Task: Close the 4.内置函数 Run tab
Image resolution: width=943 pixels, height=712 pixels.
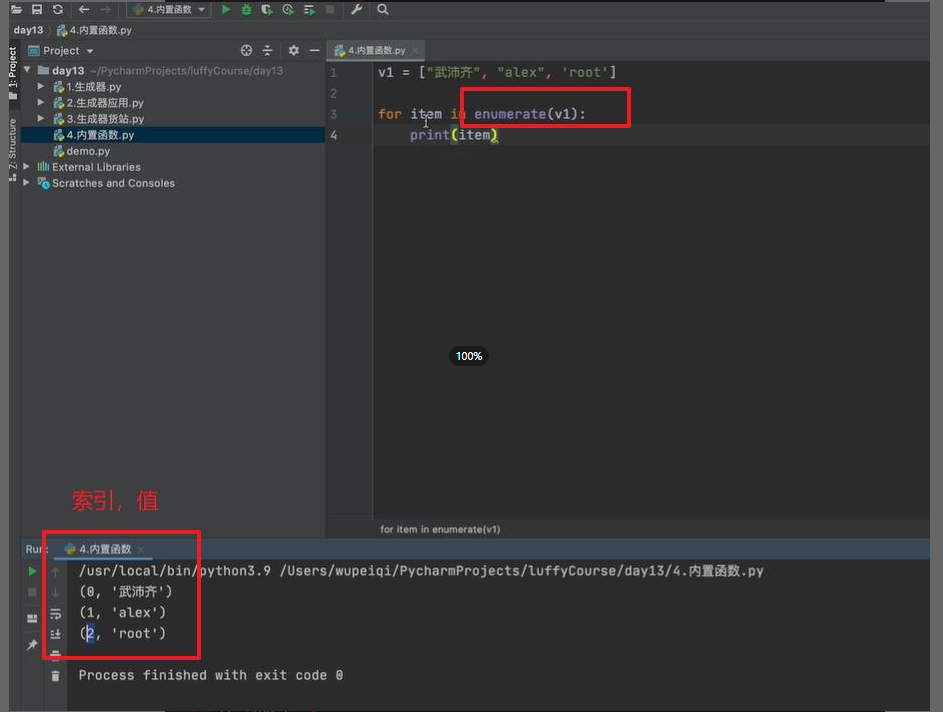Action: (141, 550)
